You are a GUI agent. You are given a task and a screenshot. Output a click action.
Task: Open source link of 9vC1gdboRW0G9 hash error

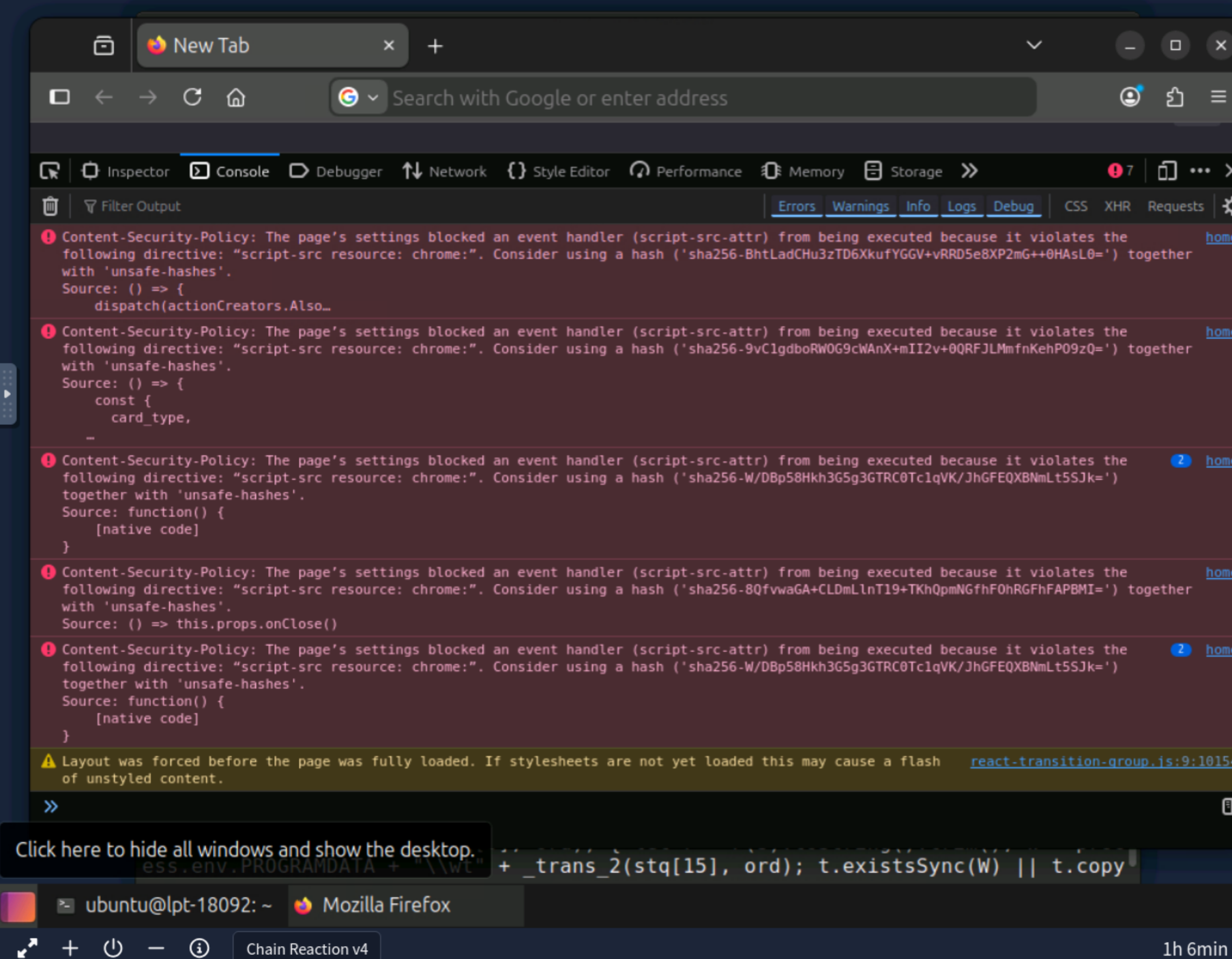click(1218, 332)
